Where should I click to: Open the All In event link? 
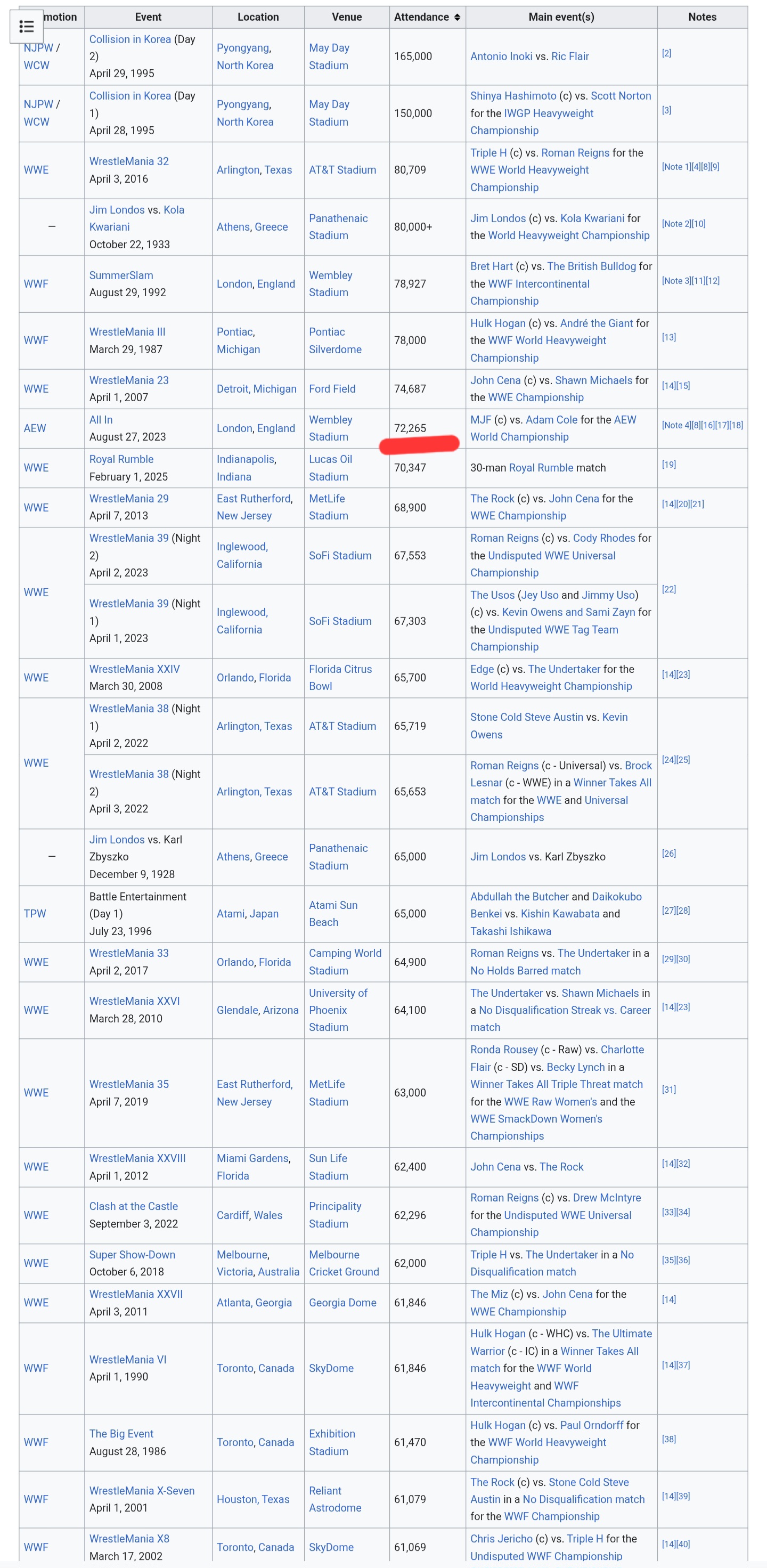pos(101,420)
